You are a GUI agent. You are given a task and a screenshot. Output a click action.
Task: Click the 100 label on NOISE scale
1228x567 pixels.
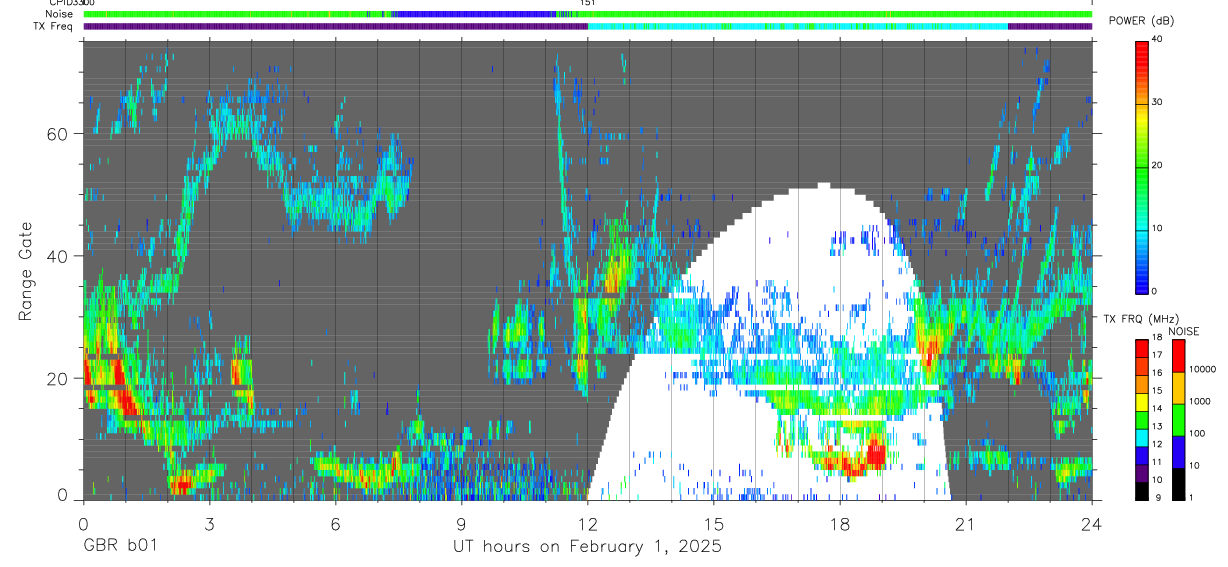coord(1196,433)
